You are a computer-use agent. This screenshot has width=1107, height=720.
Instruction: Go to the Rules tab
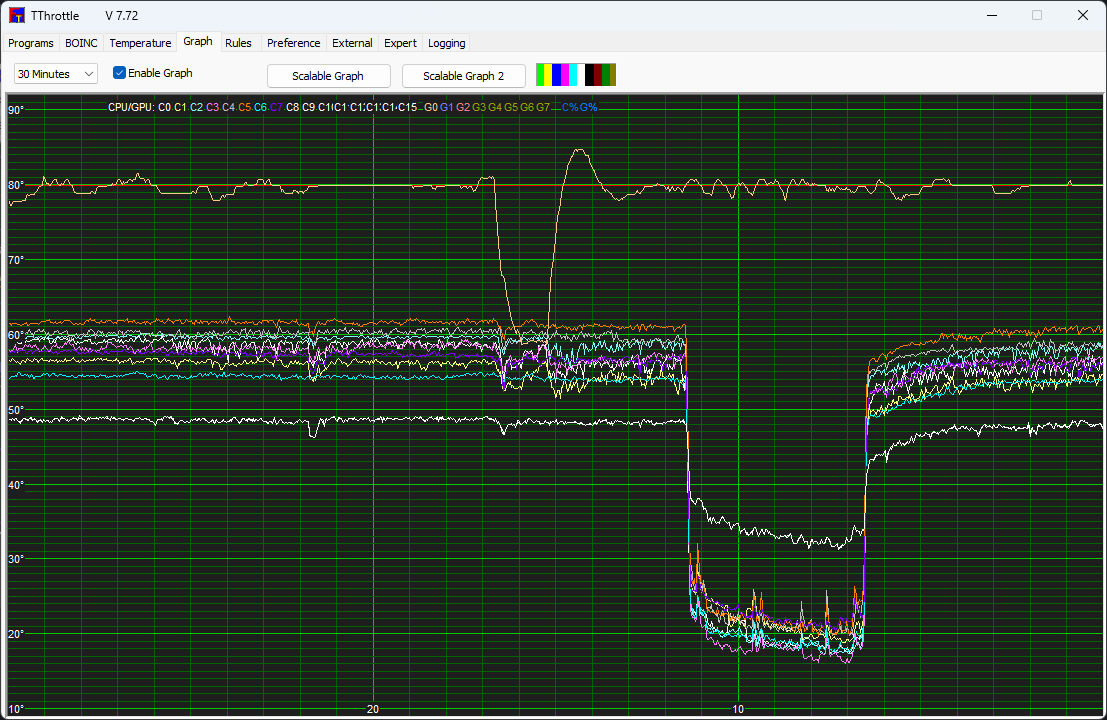point(239,43)
